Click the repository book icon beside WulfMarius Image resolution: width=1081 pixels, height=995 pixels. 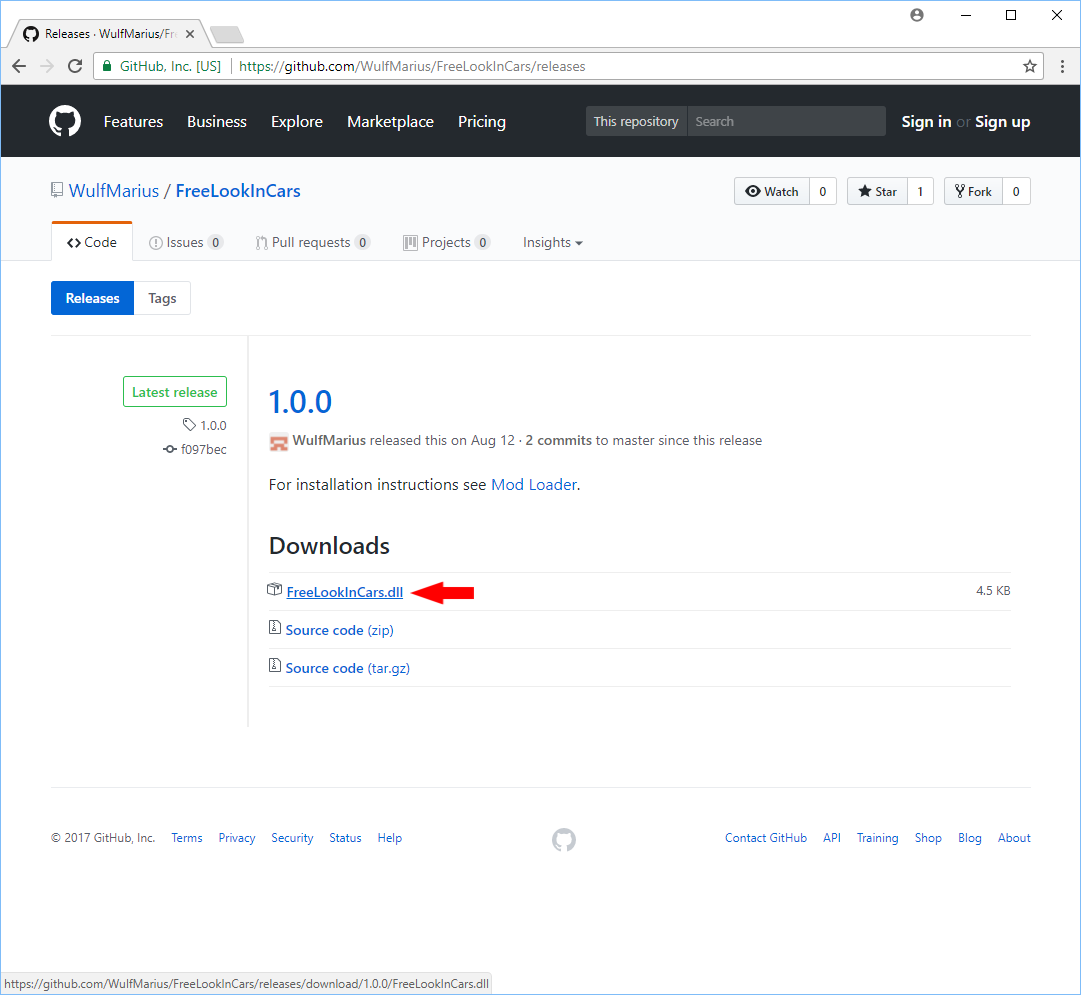coord(57,190)
